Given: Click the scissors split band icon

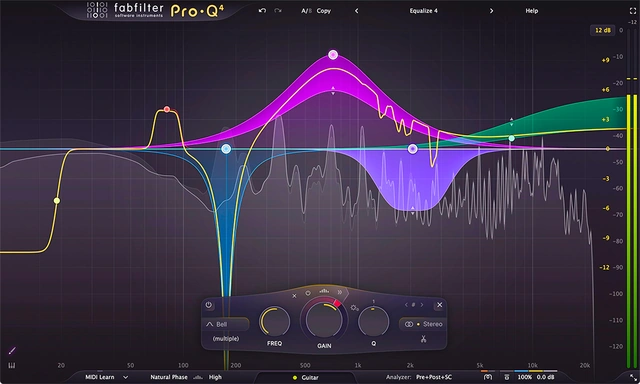Looking at the screenshot, I should point(423,339).
